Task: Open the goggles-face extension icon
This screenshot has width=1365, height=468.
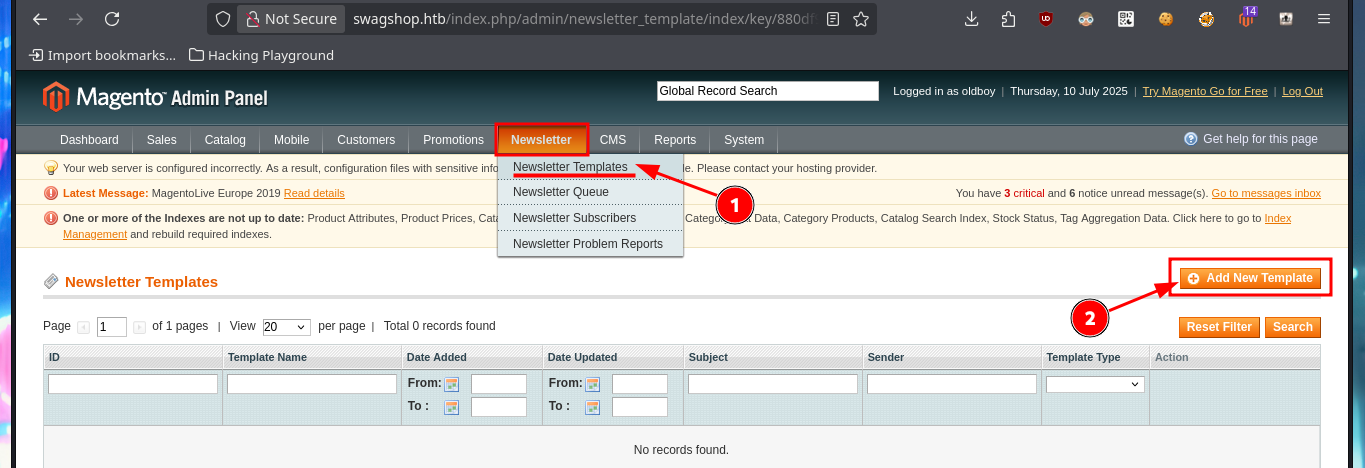Action: (1086, 19)
